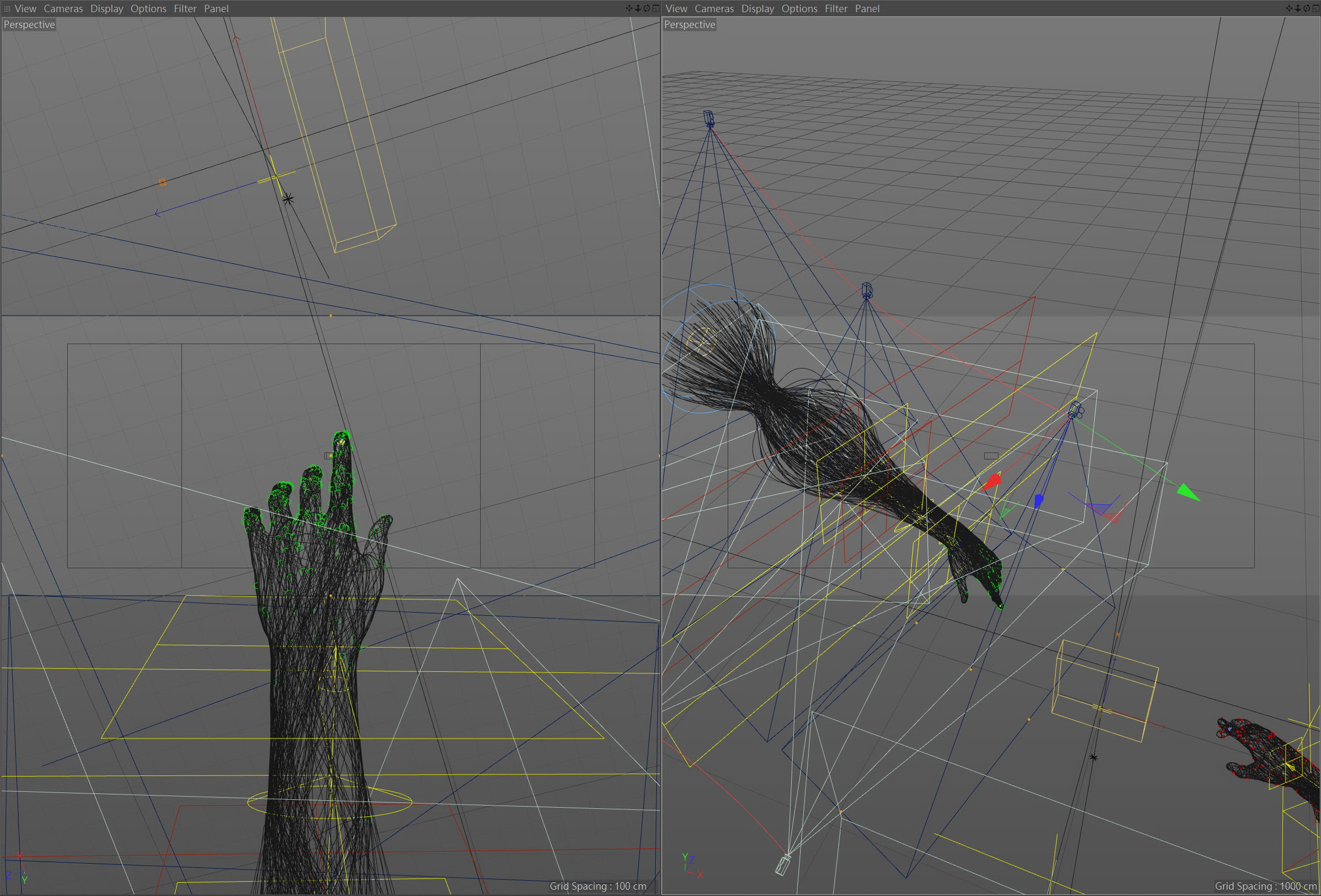Click the right viewport pan camera icon

pos(1289,8)
